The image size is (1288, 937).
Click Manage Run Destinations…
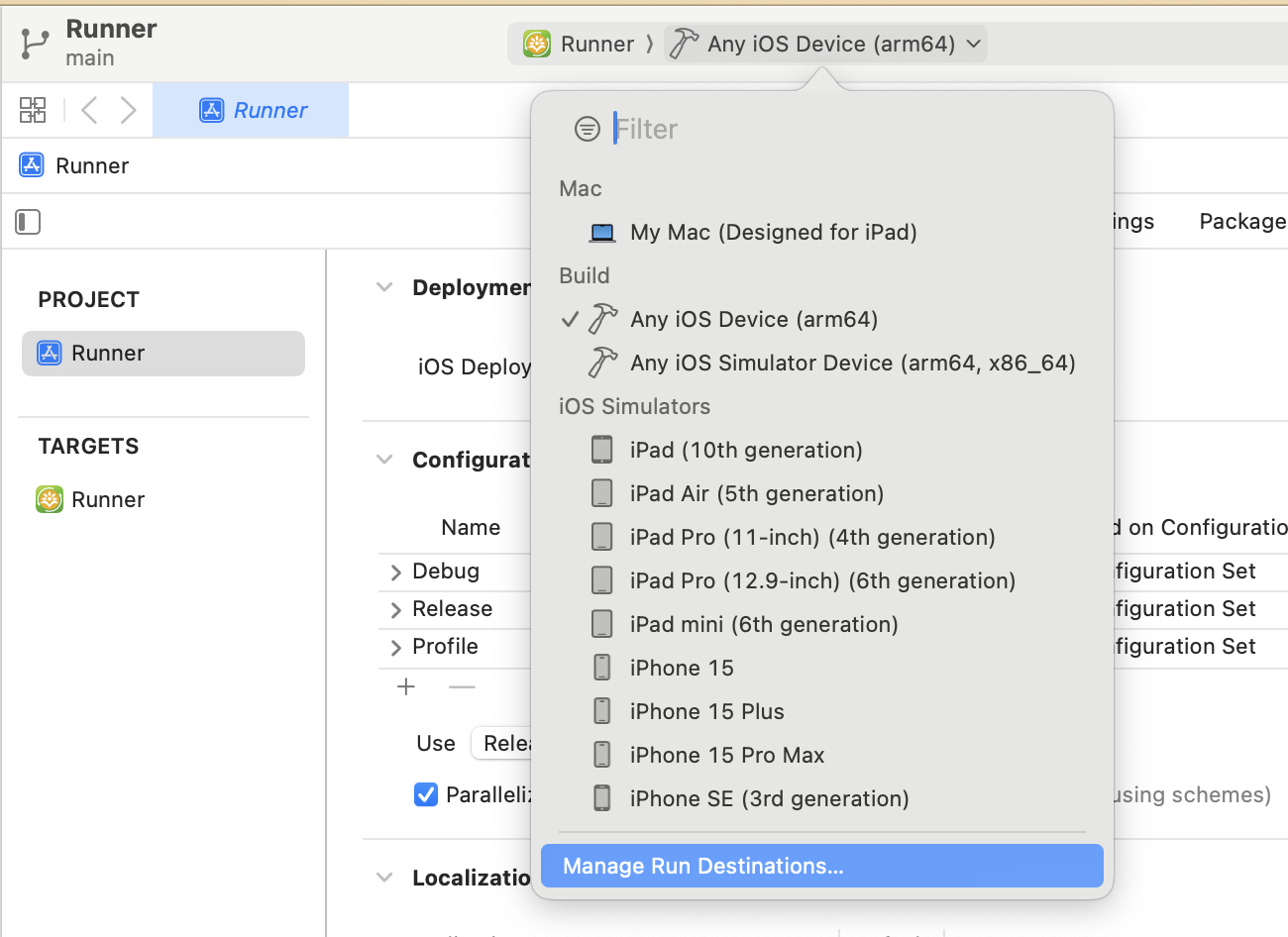[x=702, y=866]
